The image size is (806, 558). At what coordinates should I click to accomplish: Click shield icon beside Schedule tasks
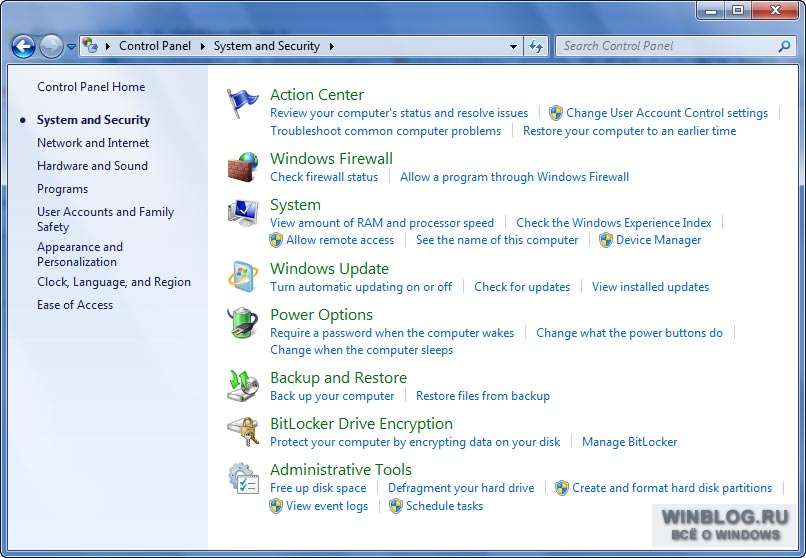[395, 506]
